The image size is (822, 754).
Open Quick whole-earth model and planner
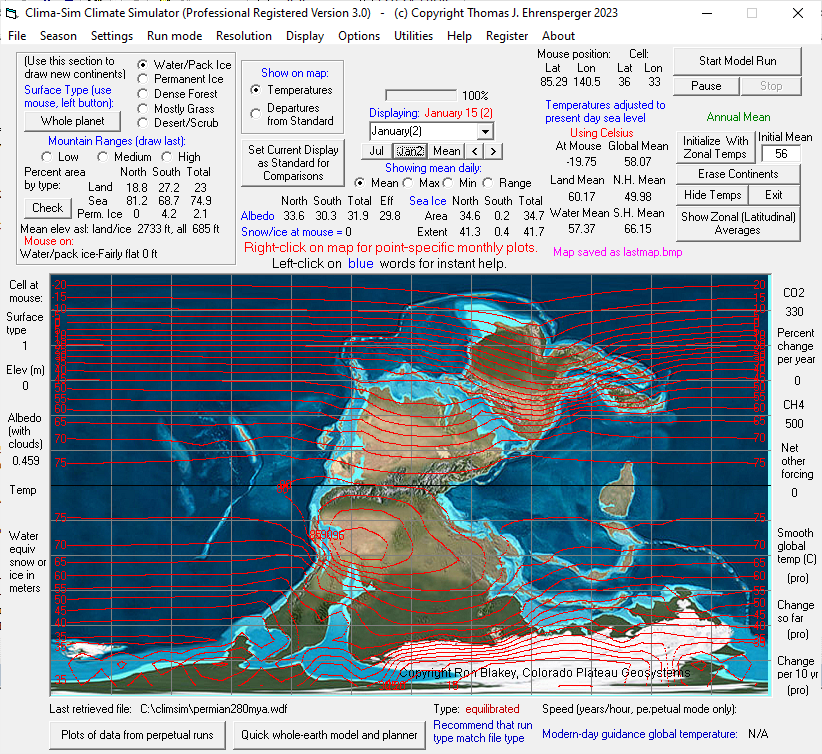point(329,735)
